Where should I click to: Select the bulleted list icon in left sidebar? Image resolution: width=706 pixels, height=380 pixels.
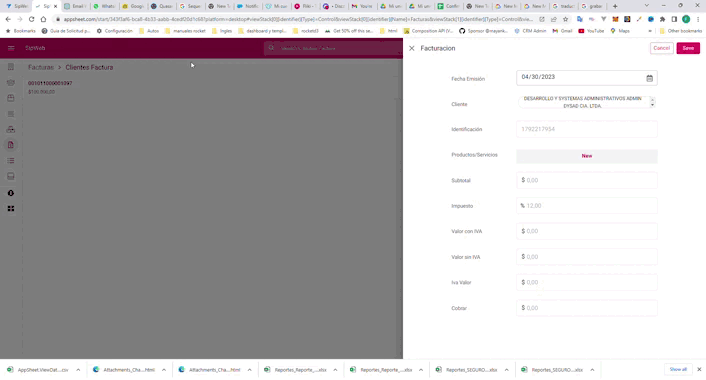pos(11,161)
